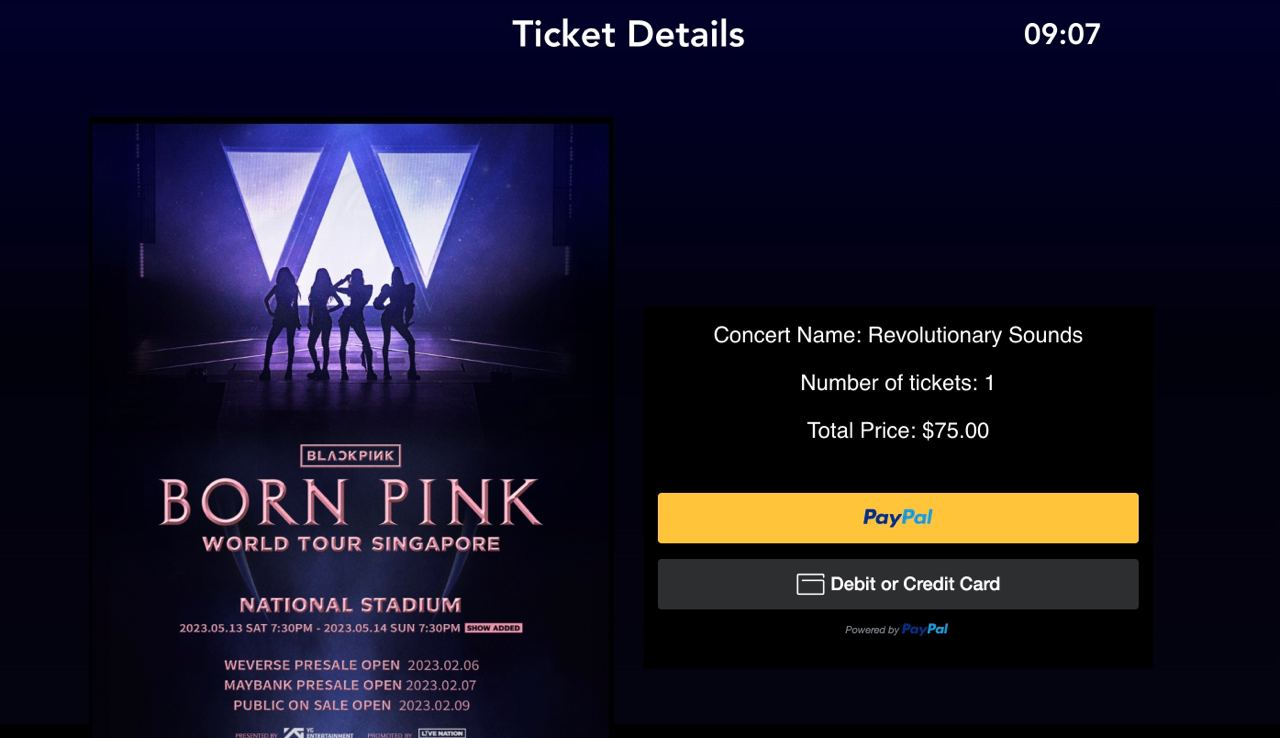Open the Debit or Credit Card payment option

(x=897, y=583)
